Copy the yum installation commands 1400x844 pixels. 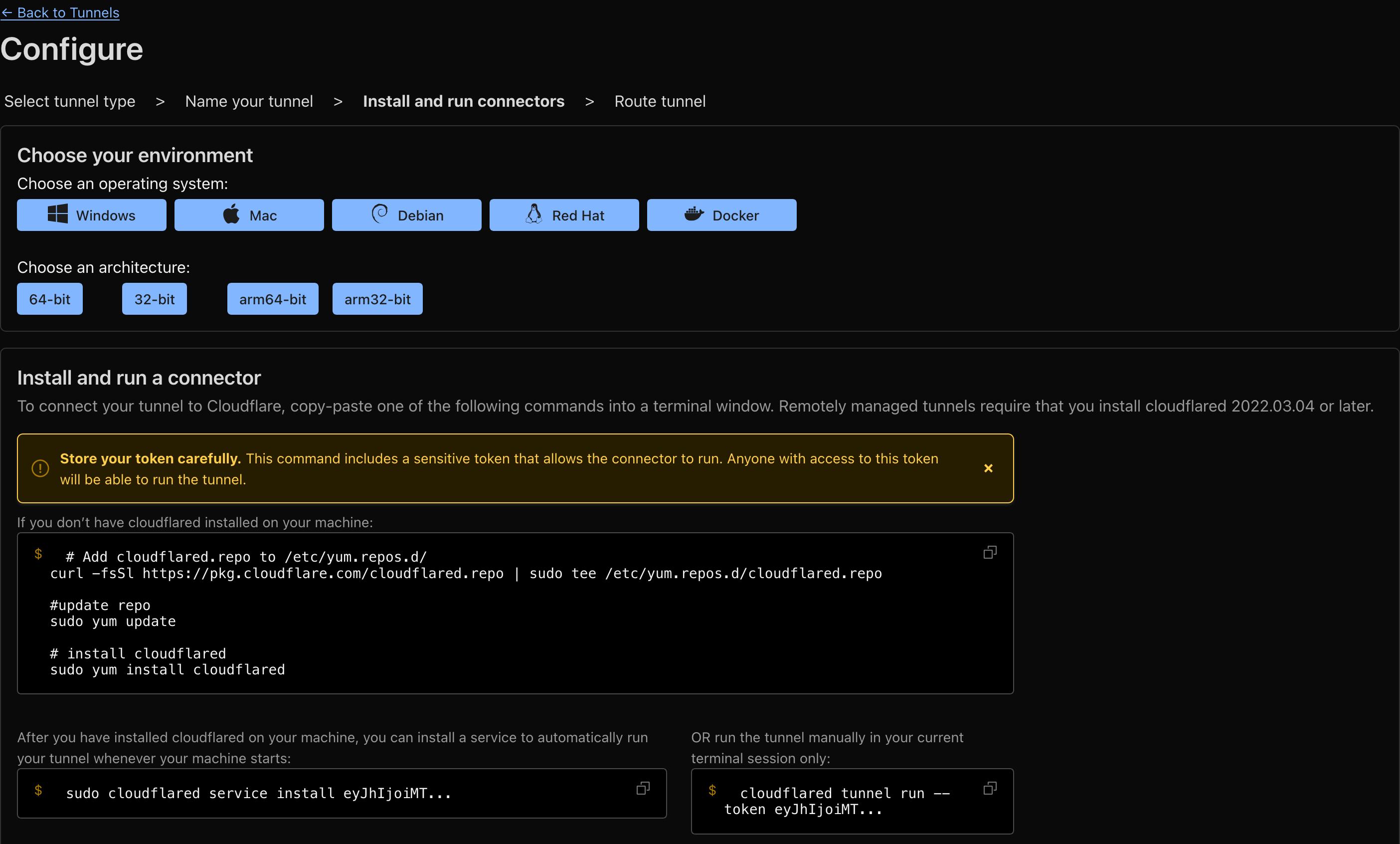[x=990, y=552]
